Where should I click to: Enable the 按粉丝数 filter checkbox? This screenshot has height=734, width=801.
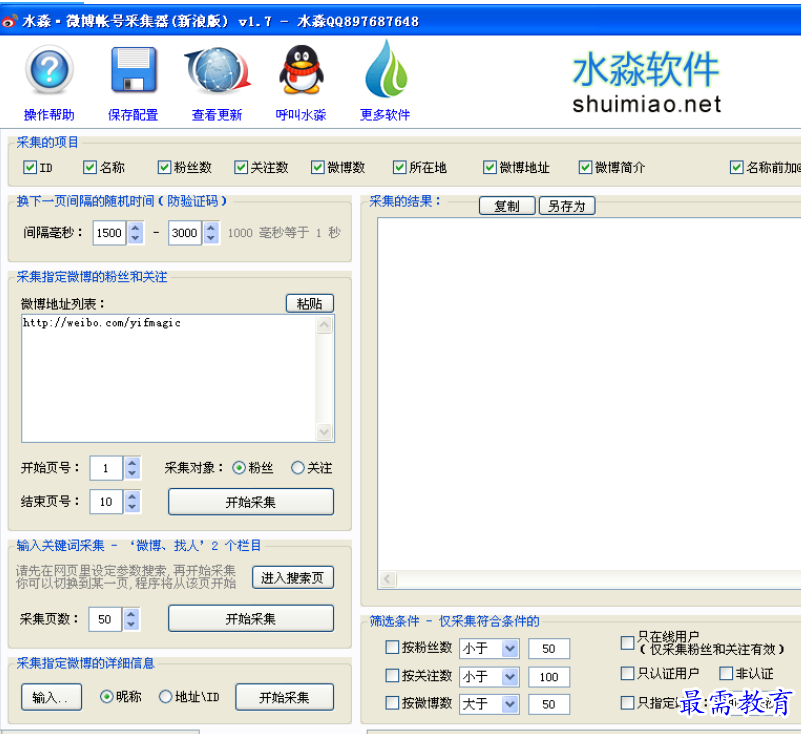point(392,647)
